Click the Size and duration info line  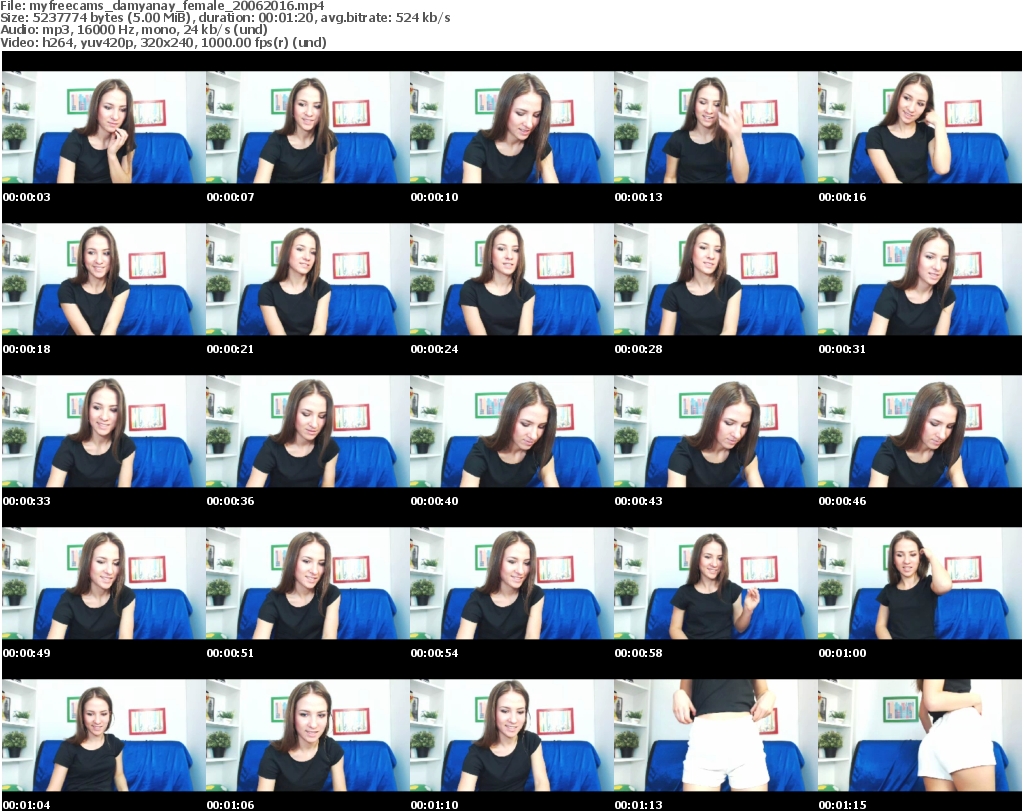click(225, 18)
